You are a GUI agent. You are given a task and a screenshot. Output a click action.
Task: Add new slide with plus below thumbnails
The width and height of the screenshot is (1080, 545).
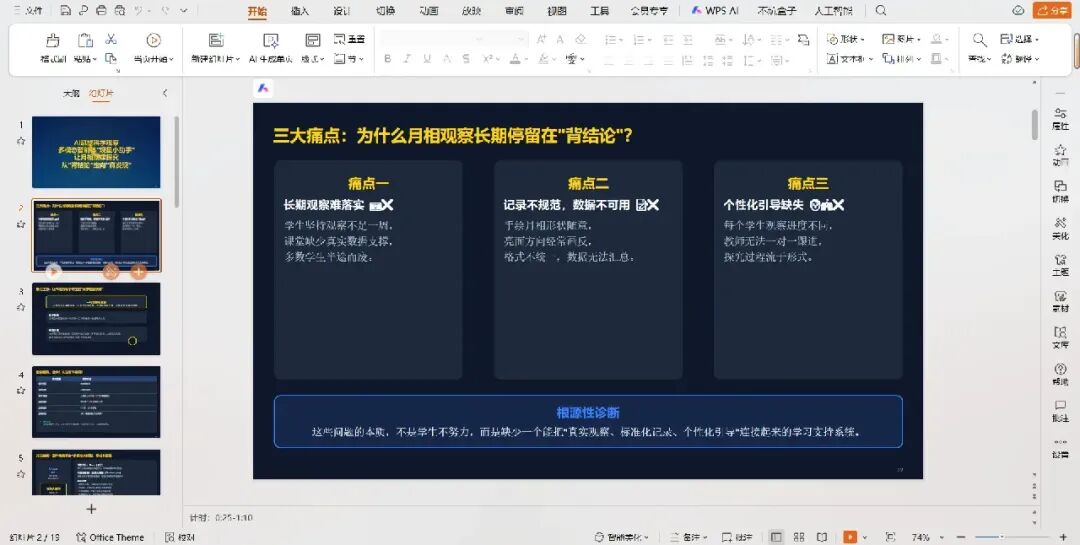91,509
